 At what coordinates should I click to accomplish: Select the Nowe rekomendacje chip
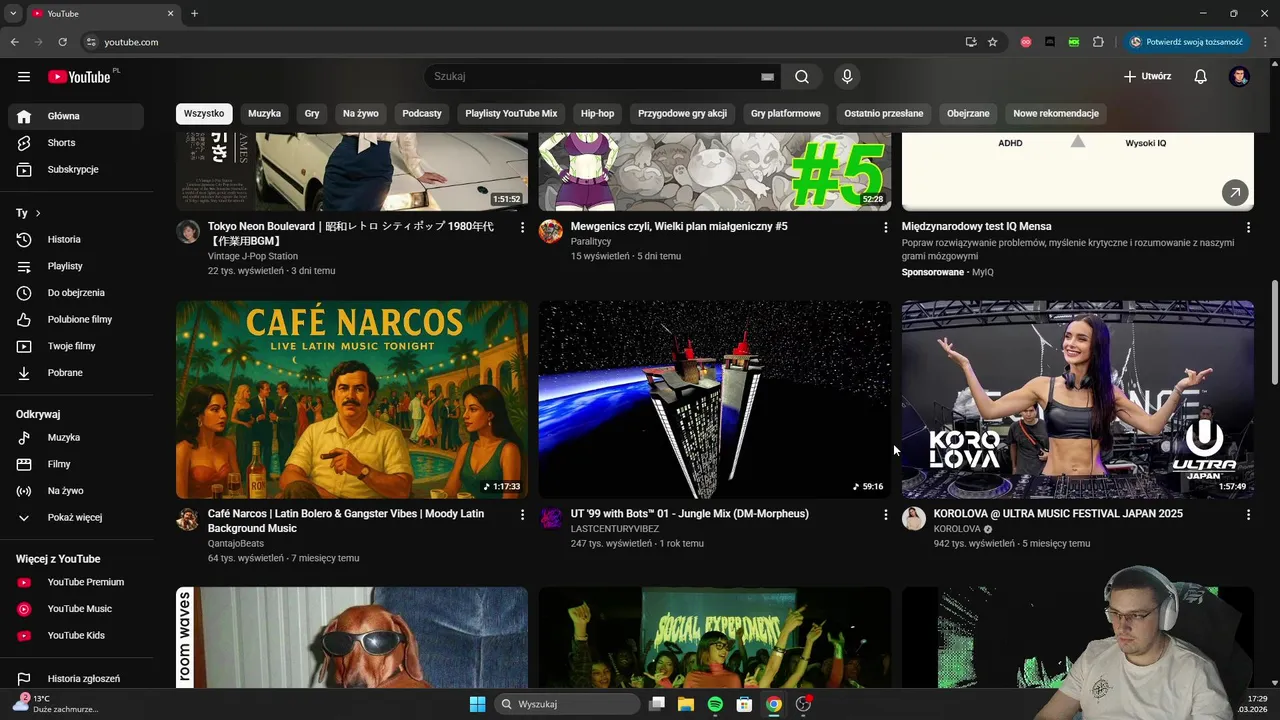[x=1056, y=114]
